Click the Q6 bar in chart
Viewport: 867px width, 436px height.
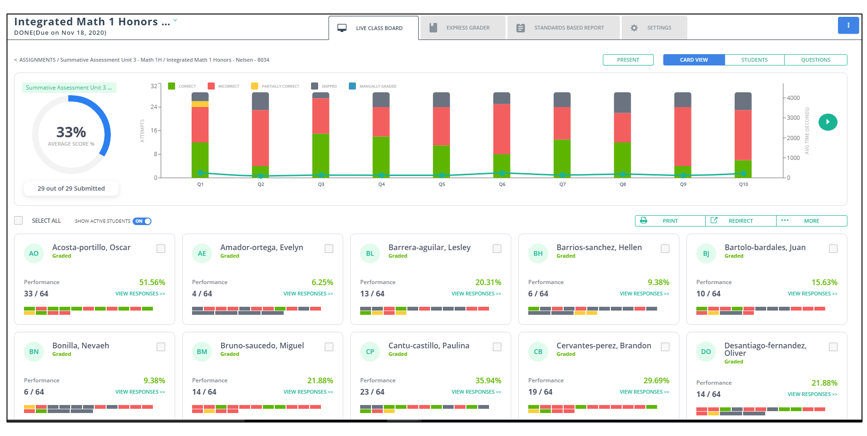click(x=502, y=135)
